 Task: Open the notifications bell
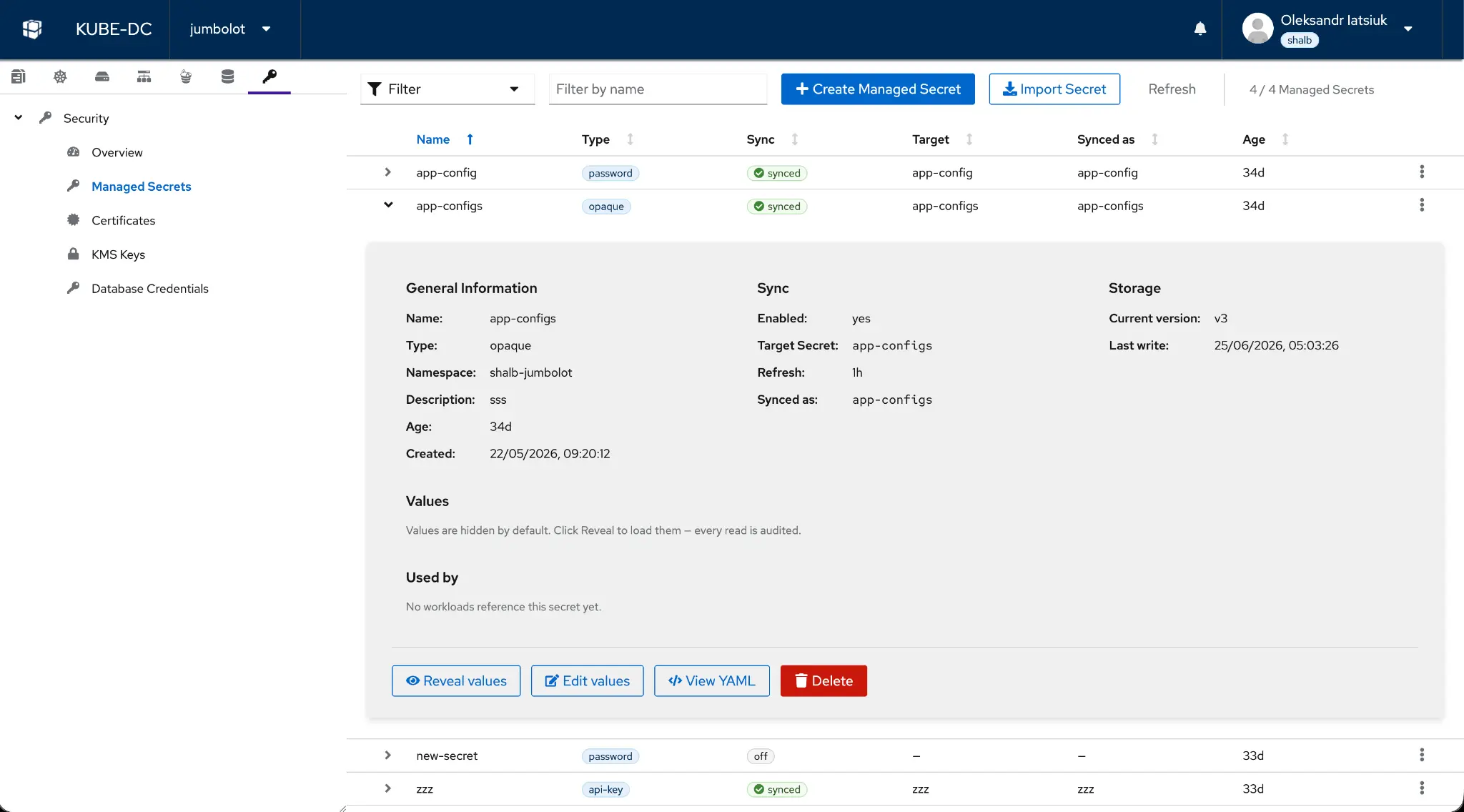[x=1200, y=29]
